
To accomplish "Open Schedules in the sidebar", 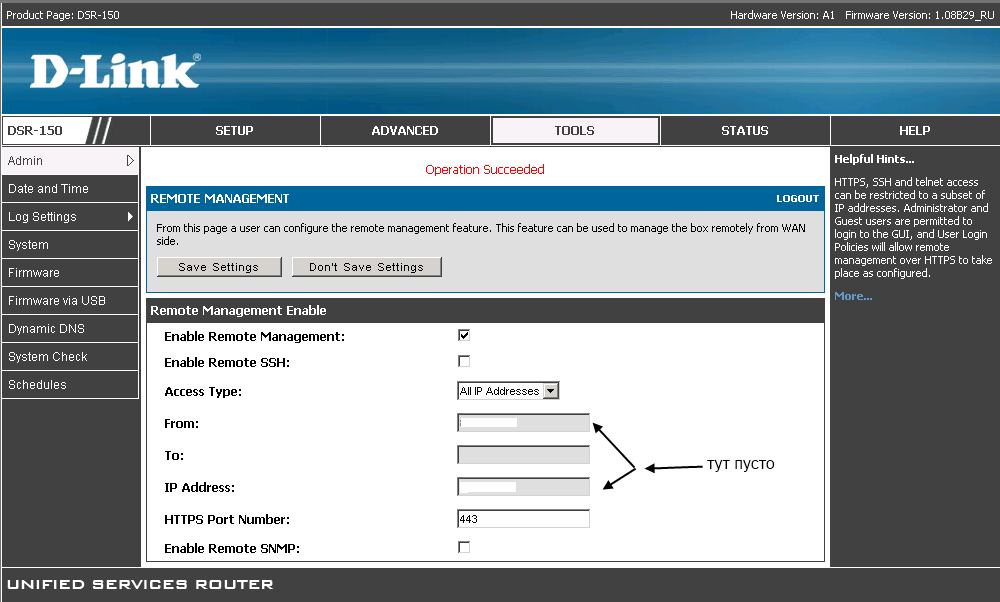I will (37, 384).
